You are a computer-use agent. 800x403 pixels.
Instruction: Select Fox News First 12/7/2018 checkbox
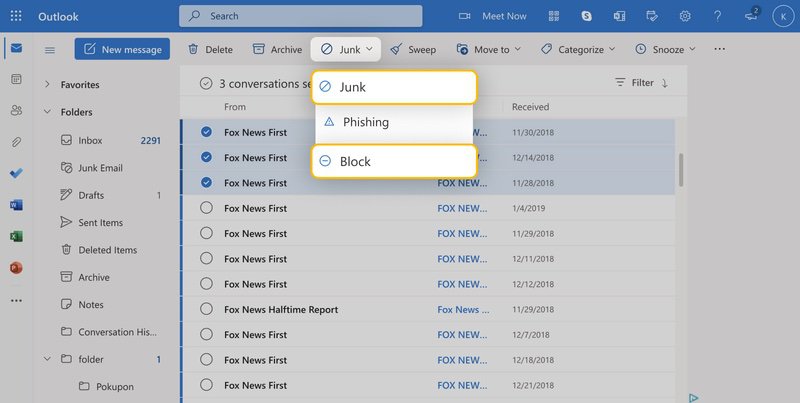(206, 335)
